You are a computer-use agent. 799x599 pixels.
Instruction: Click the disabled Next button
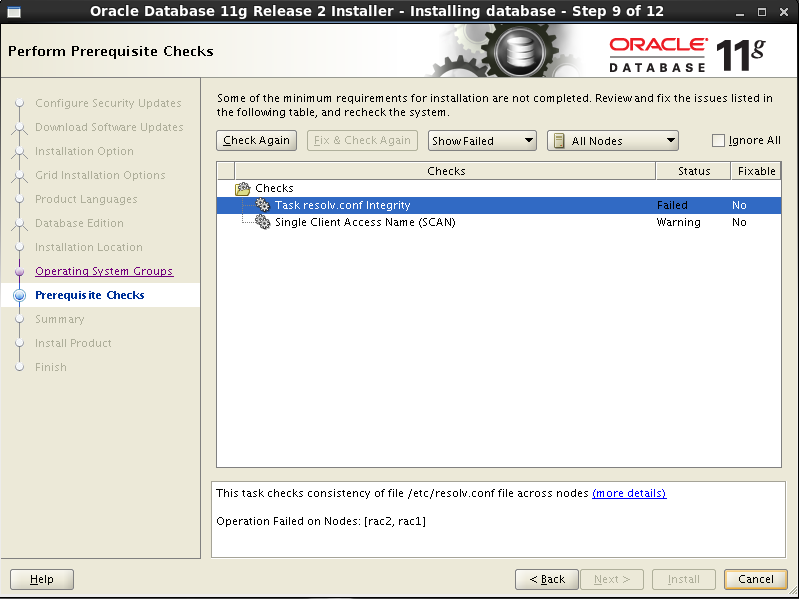coord(612,579)
